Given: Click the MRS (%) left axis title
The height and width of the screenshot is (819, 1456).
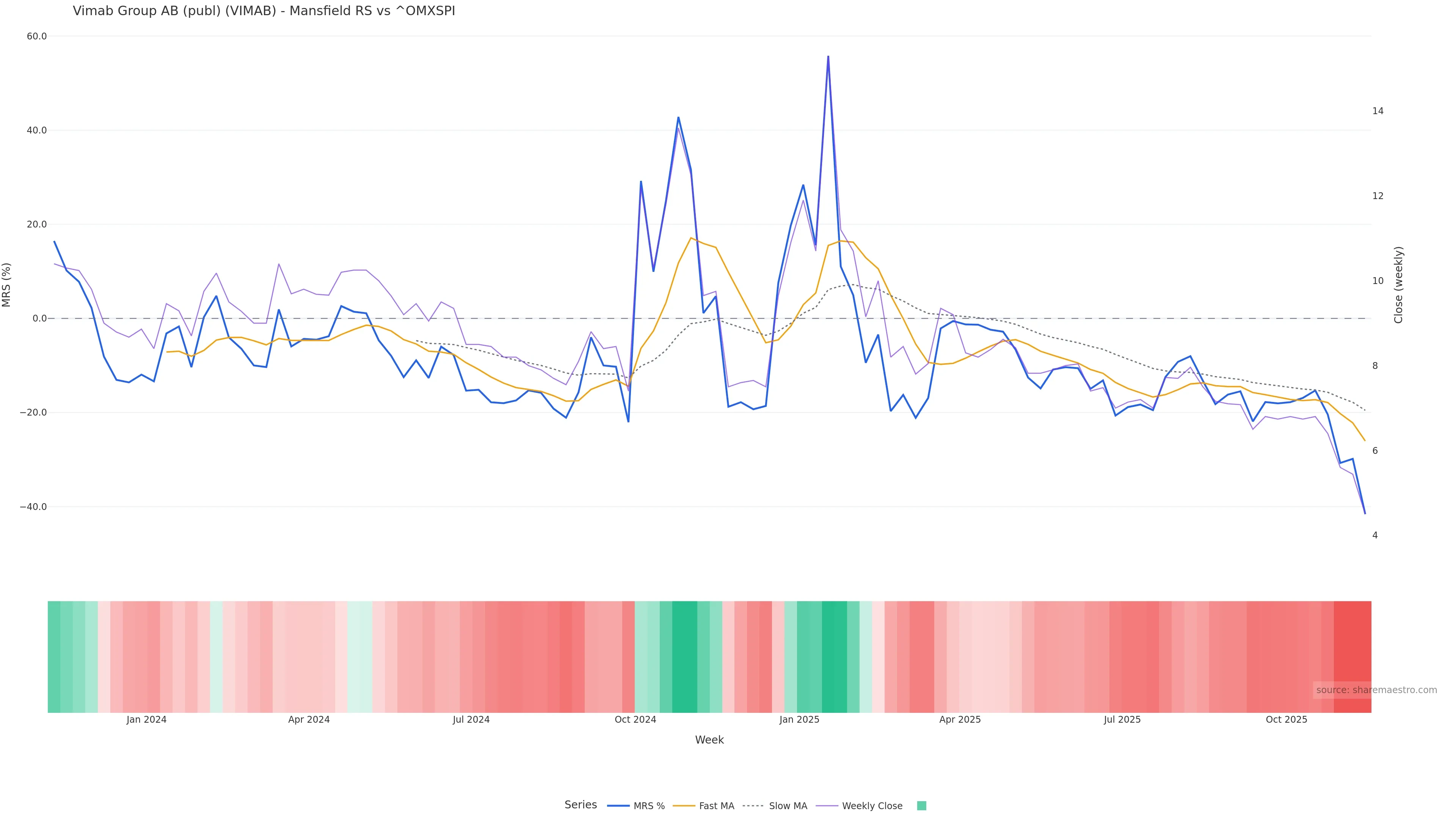Looking at the screenshot, I should coord(7,285).
